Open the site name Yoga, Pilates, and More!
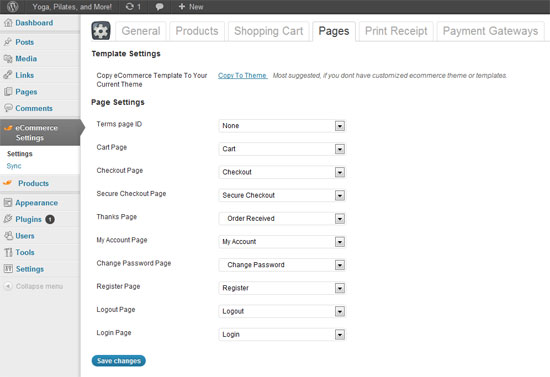550x377 pixels. 72,7
